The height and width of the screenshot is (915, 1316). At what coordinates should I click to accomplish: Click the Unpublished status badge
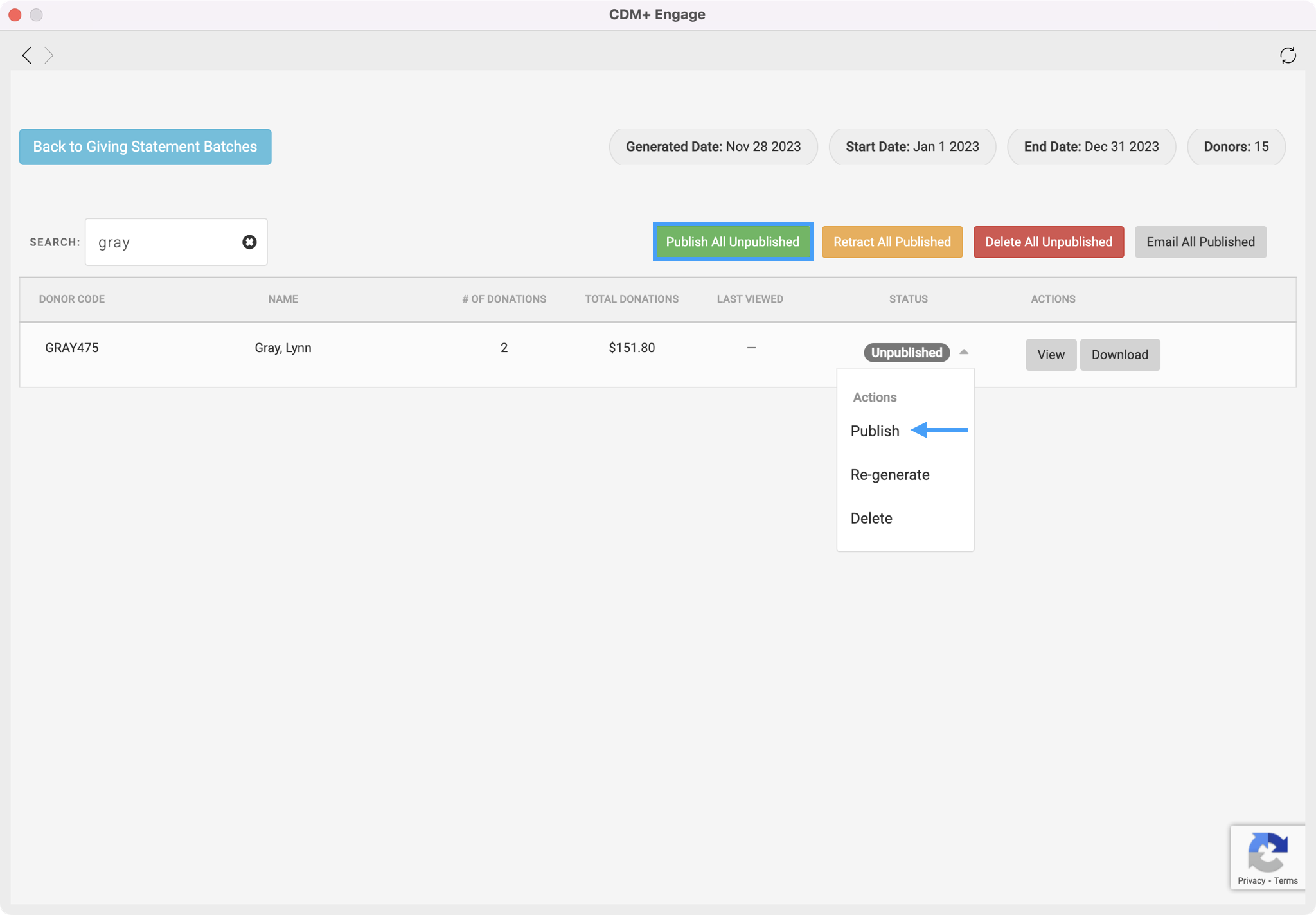(906, 353)
